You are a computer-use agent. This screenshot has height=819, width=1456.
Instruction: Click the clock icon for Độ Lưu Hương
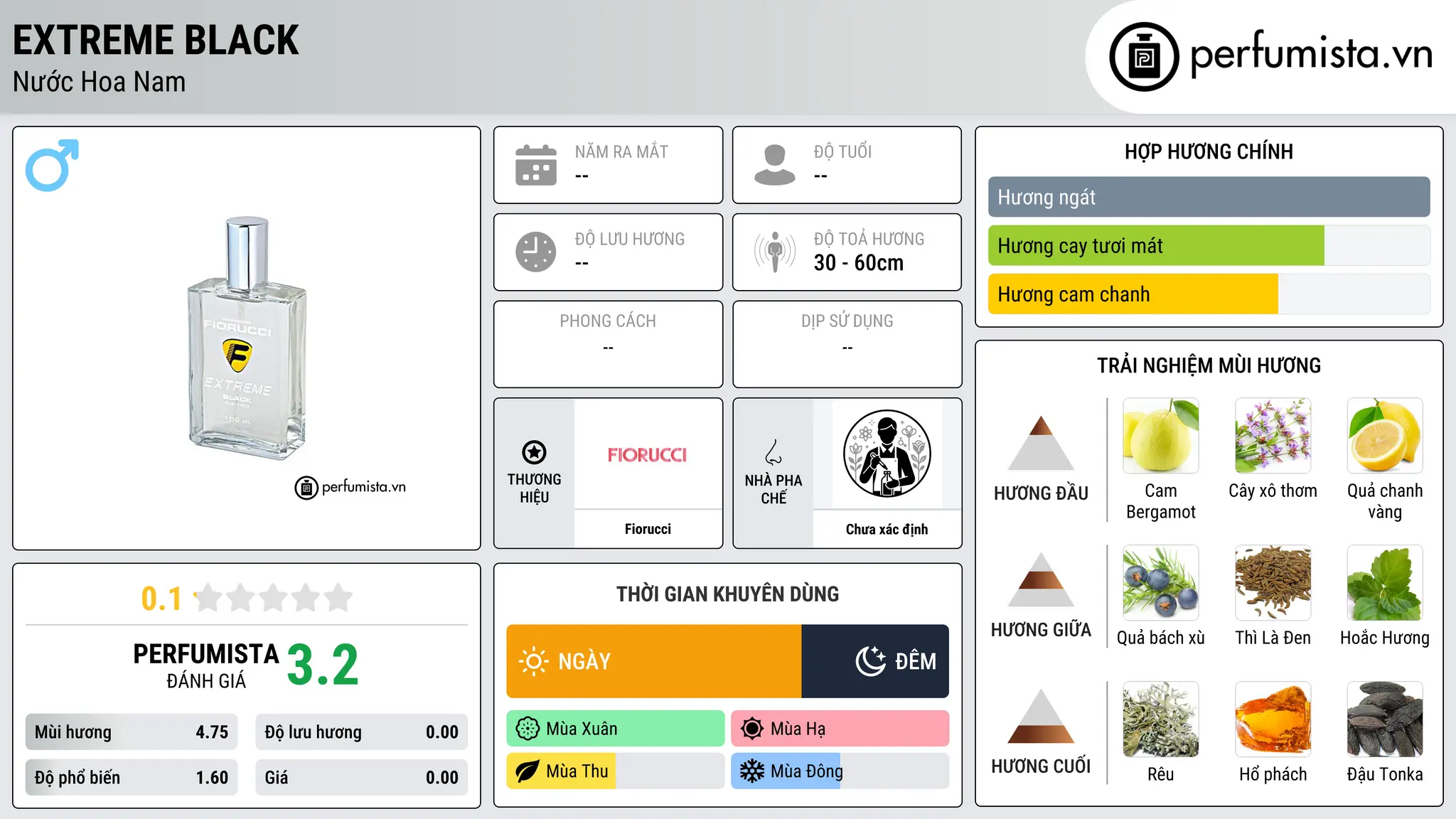[x=536, y=252]
